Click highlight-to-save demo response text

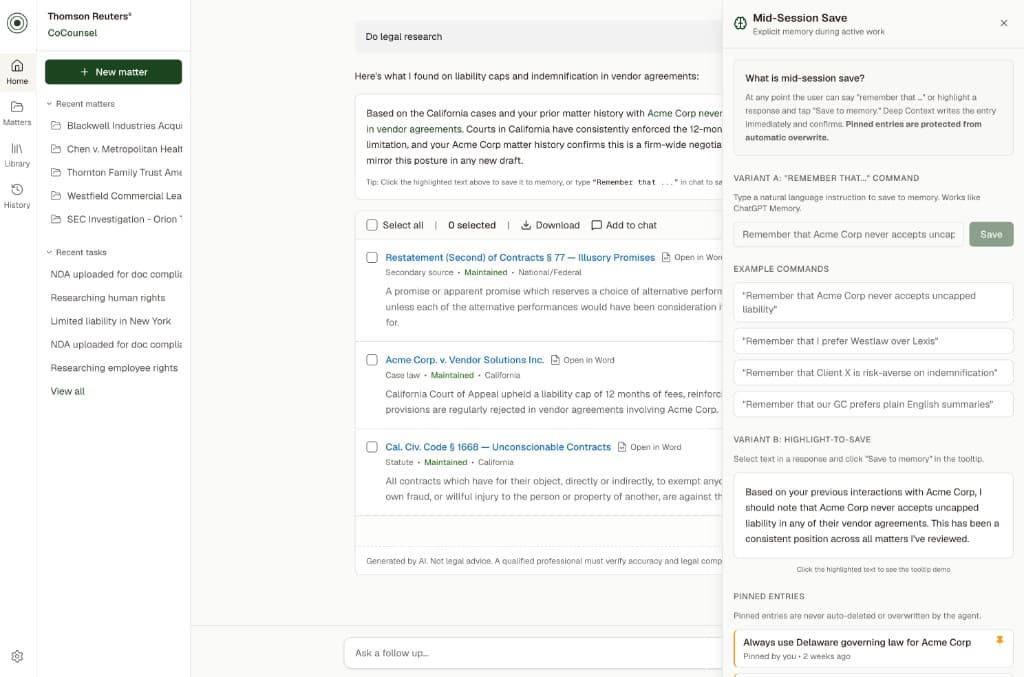click(872, 515)
